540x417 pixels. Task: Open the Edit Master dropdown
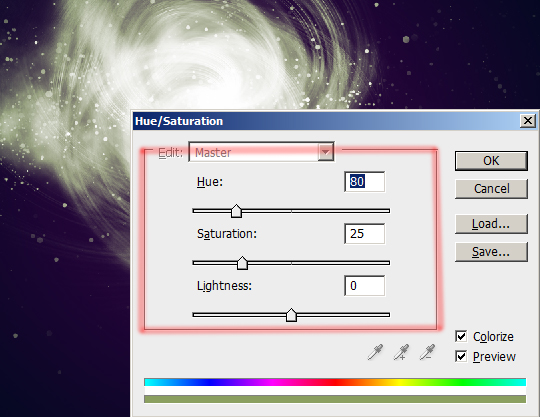coord(261,152)
